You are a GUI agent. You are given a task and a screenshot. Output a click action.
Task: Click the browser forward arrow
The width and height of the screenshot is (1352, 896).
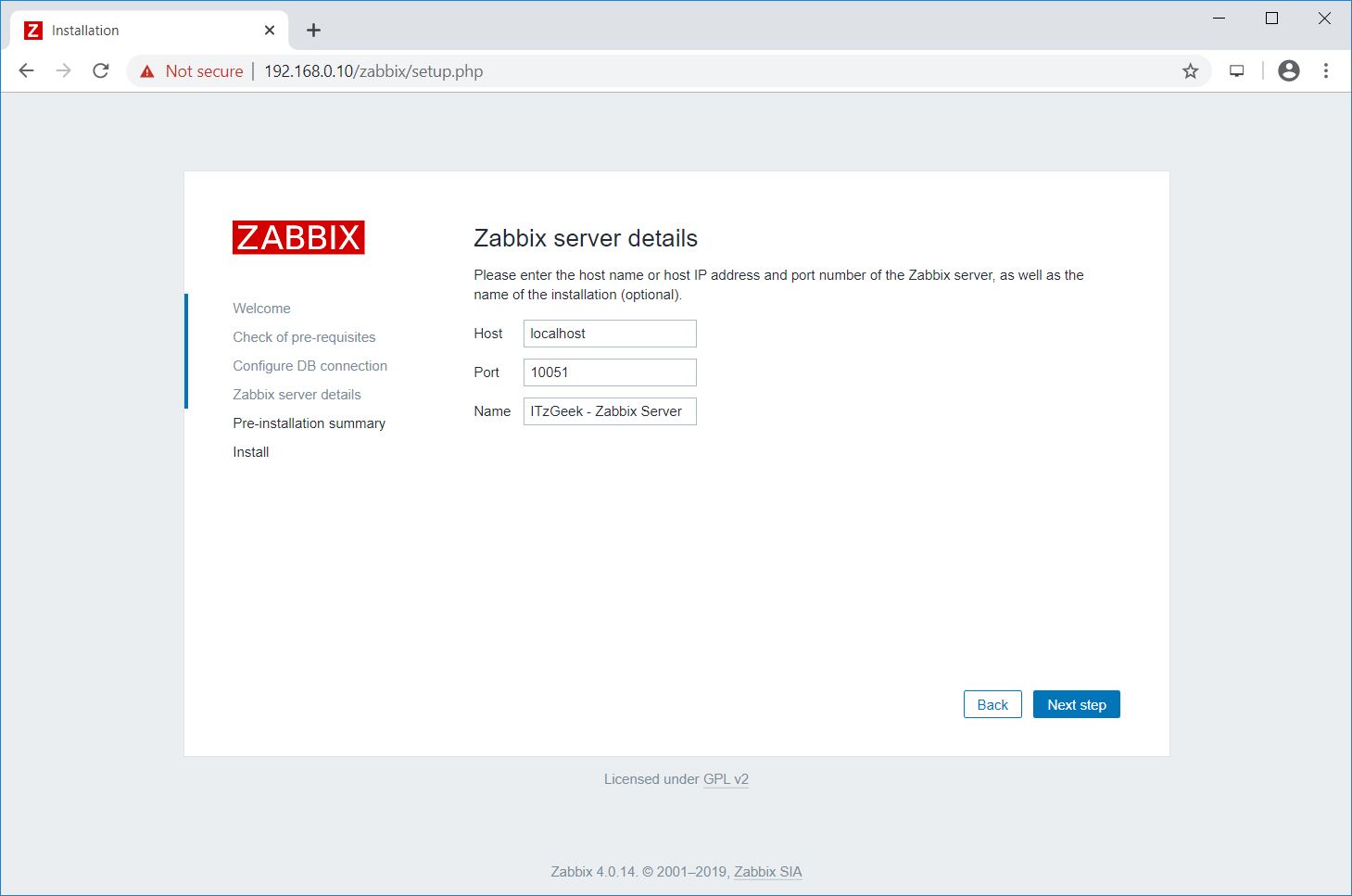pos(63,71)
